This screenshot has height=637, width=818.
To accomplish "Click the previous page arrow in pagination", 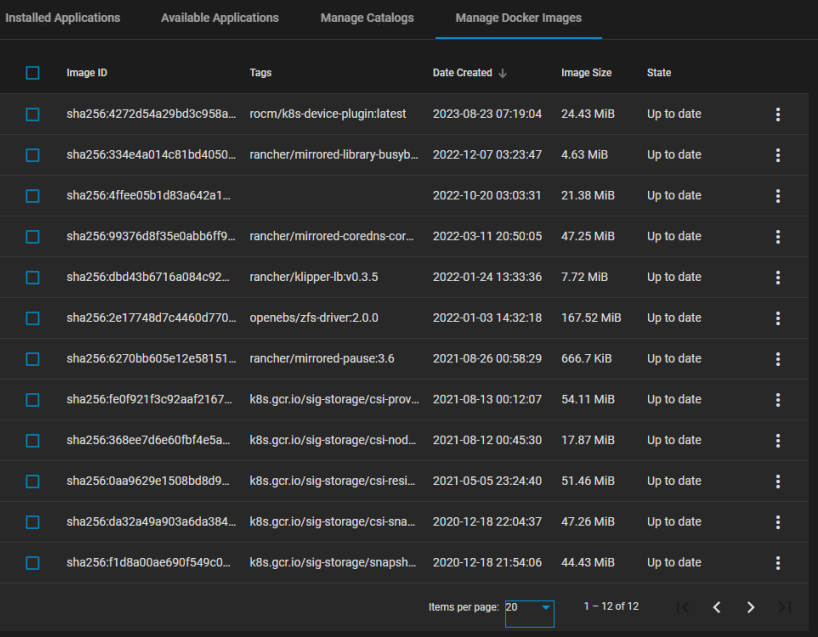I will pyautogui.click(x=716, y=607).
